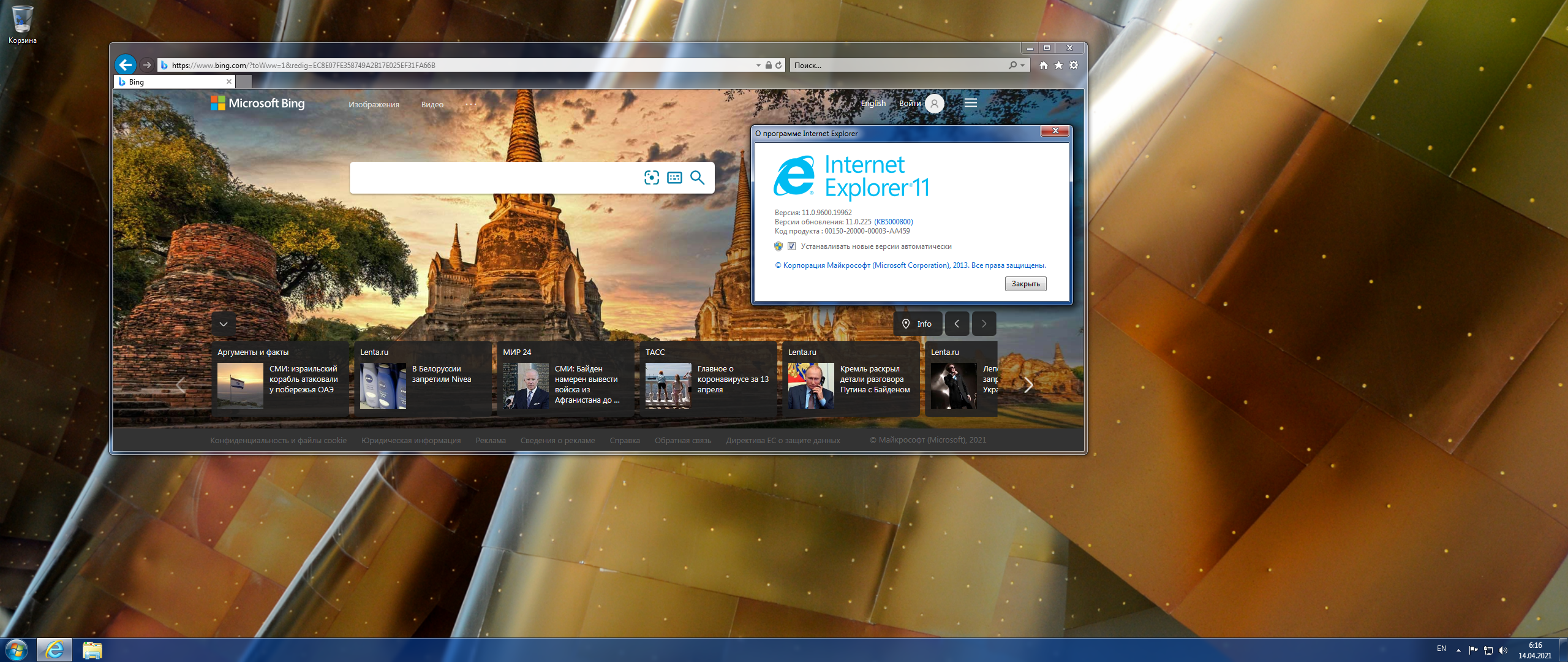Open Изображения in Bing header
The width and height of the screenshot is (1568, 662).
[x=374, y=104]
